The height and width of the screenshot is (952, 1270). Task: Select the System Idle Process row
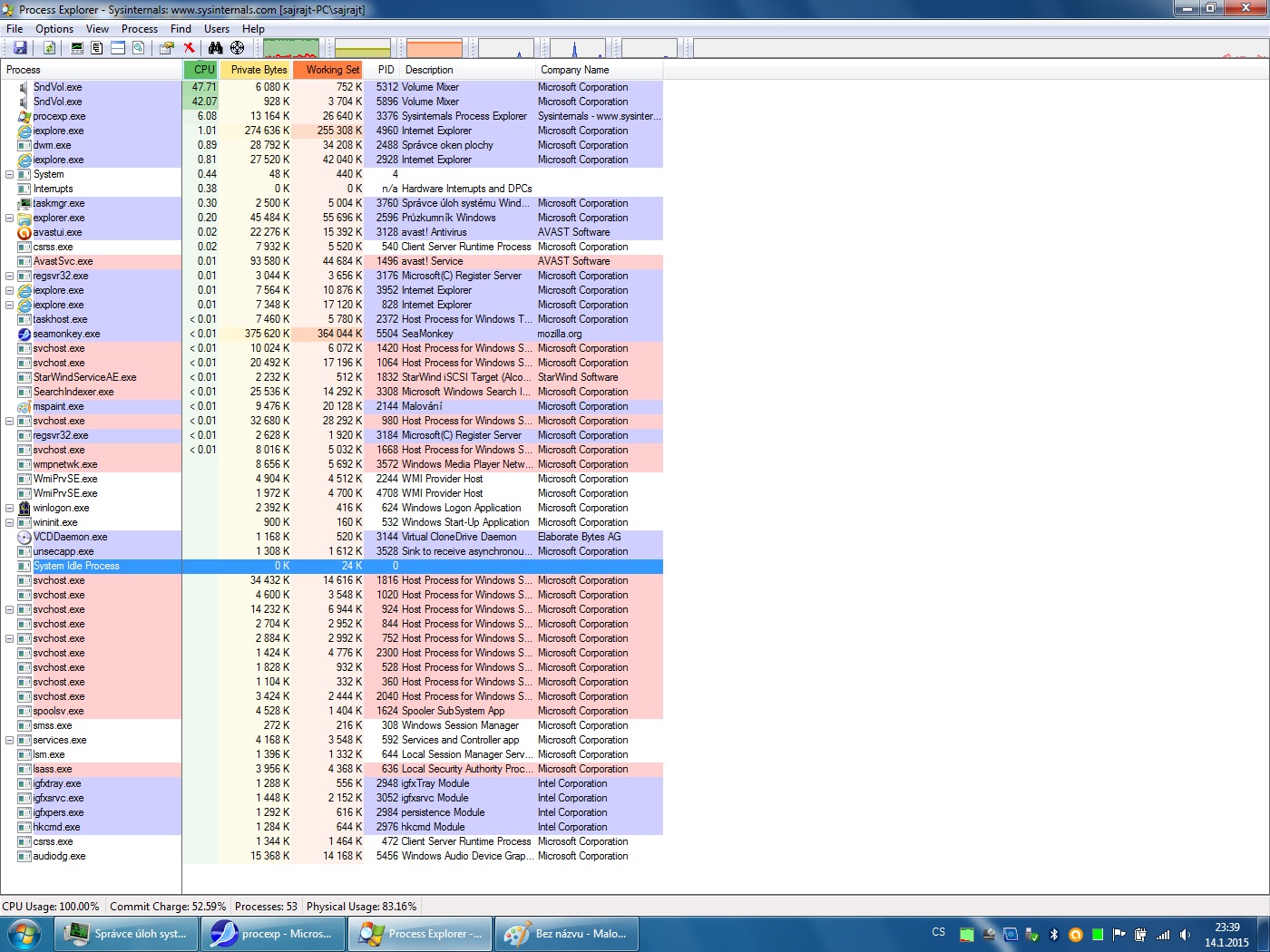coord(332,566)
